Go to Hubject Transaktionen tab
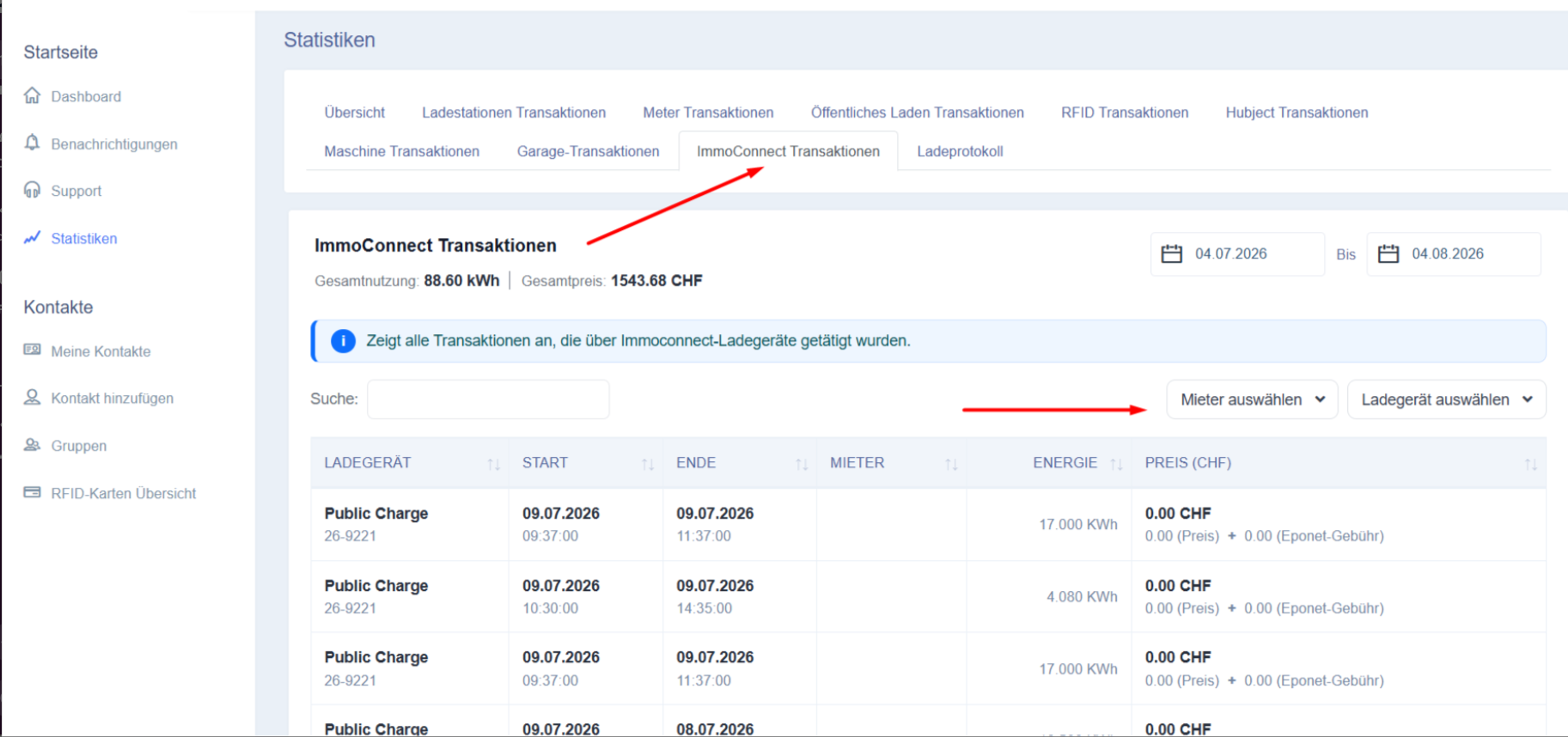The image size is (1568, 737). [1296, 113]
